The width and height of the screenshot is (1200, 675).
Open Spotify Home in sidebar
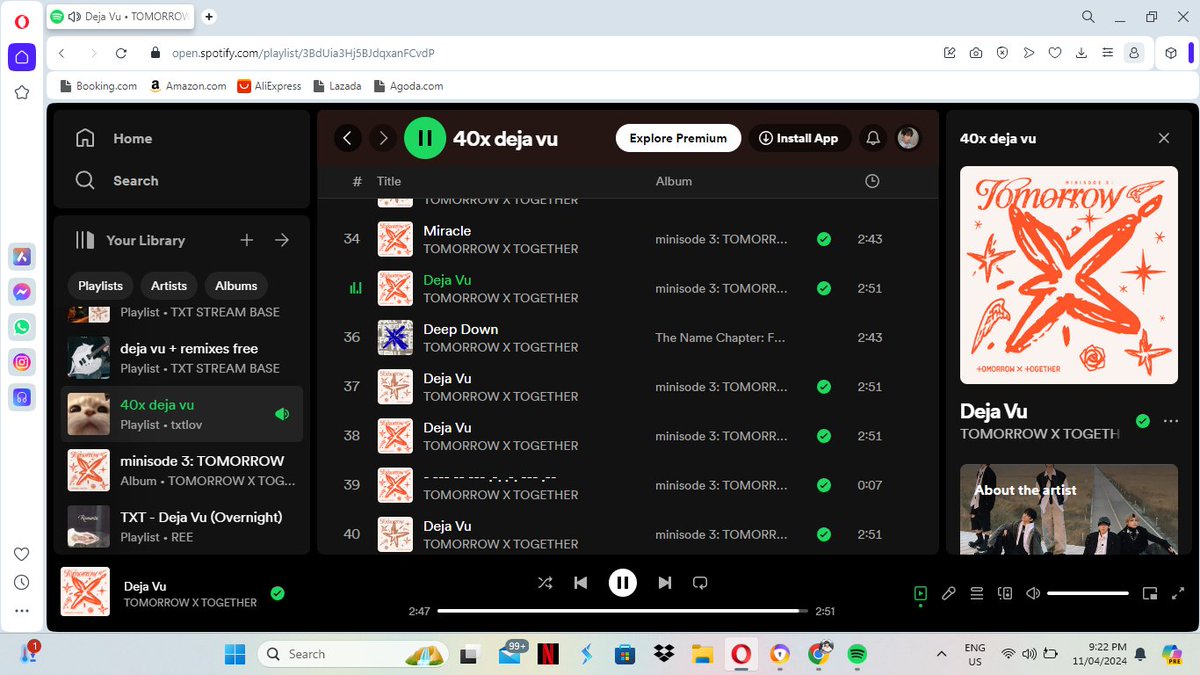pyautogui.click(x=114, y=138)
